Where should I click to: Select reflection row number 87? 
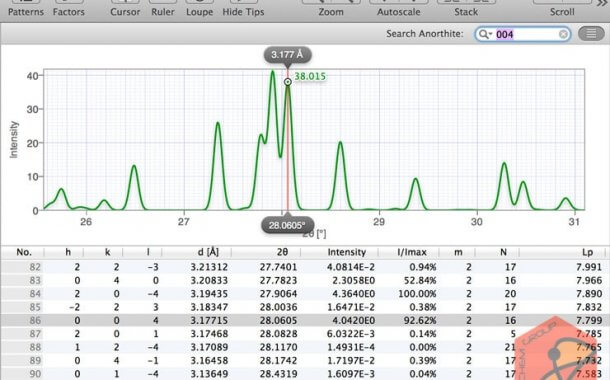click(305, 334)
